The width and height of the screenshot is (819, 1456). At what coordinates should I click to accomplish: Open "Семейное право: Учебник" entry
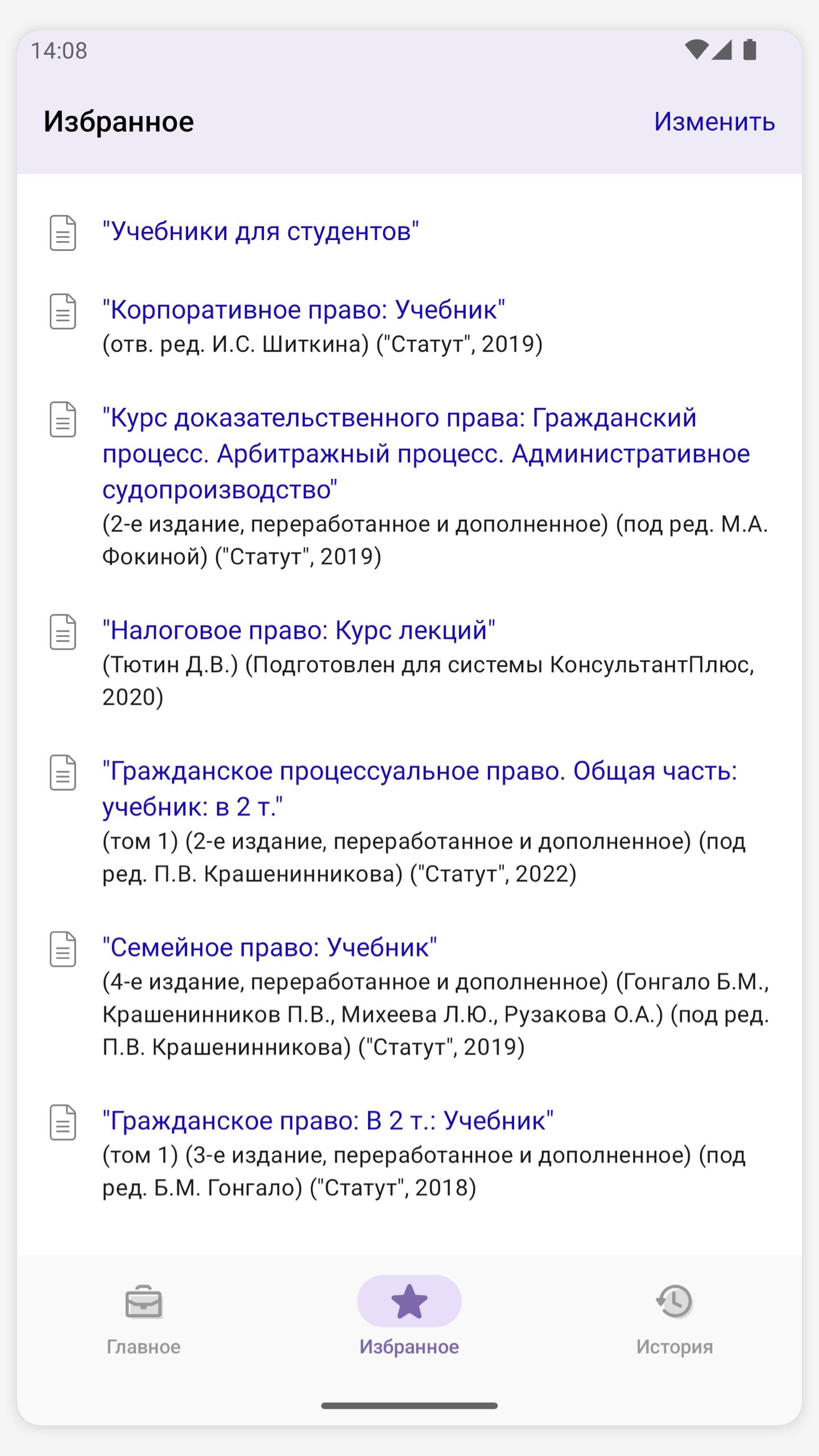coord(270,948)
